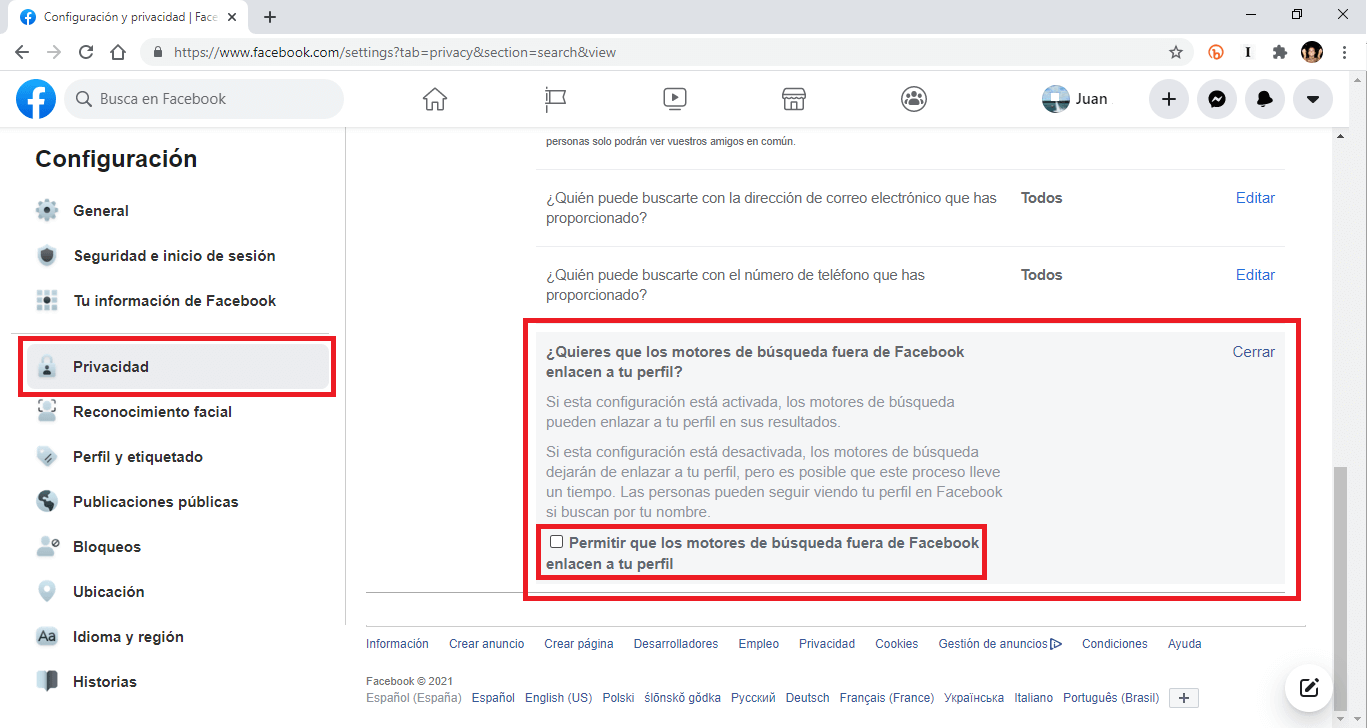Open the Empleo footer link
1367x728 pixels.
tap(759, 644)
